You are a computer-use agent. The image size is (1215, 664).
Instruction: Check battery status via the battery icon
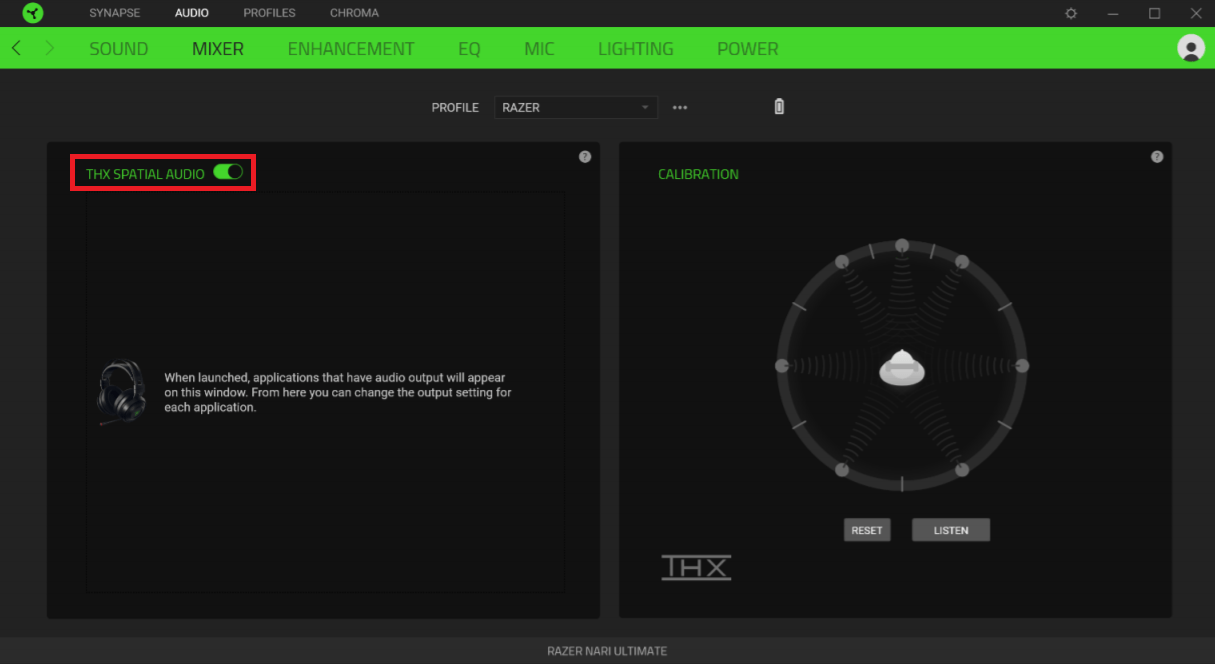coord(779,106)
